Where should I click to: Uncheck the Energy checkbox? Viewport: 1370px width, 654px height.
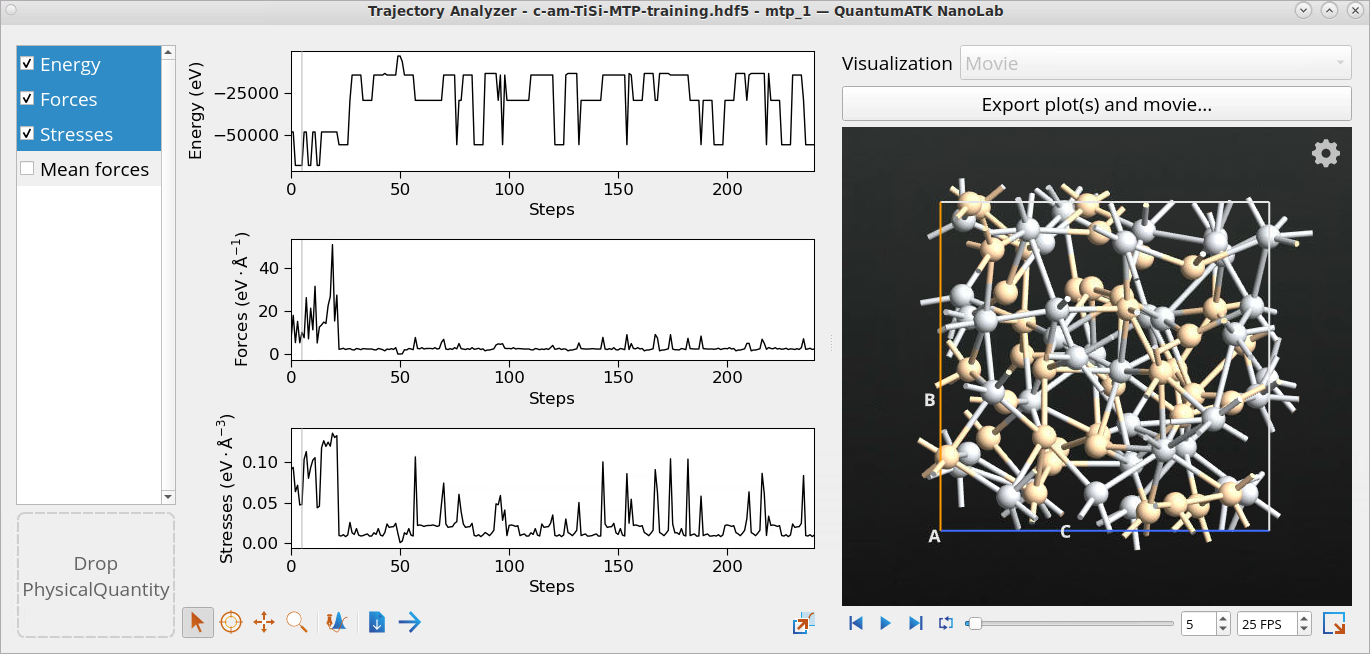pos(27,63)
